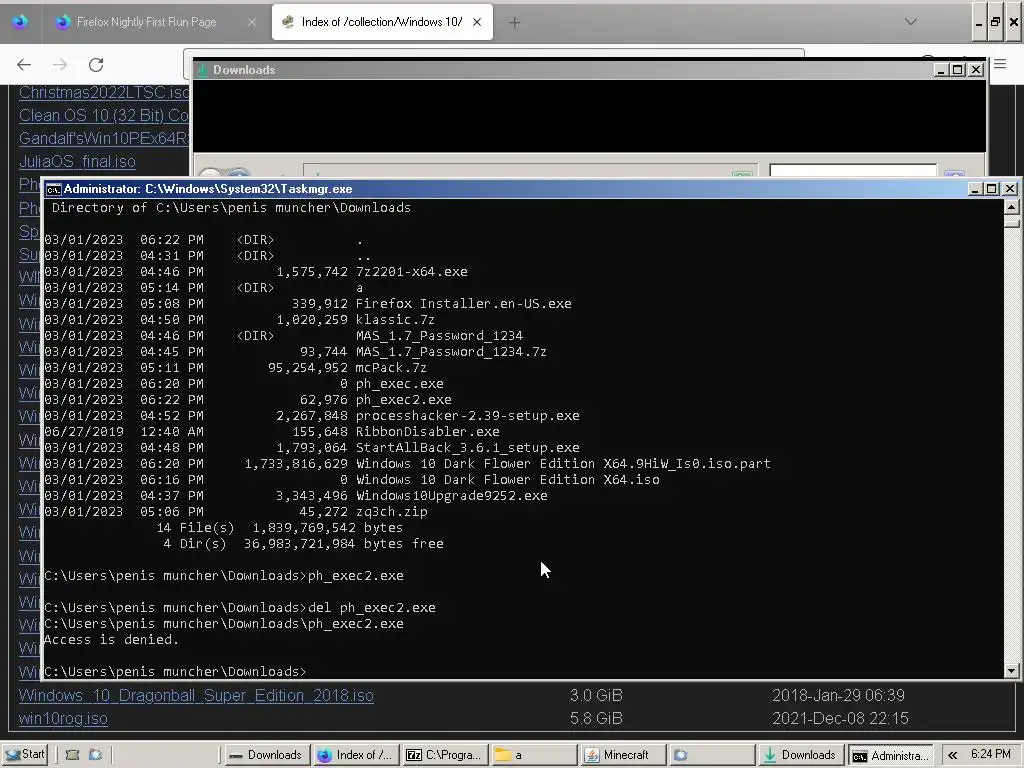This screenshot has width=1024, height=768.
Task: Click the 14 File(s) summary line
Action: click(280, 528)
